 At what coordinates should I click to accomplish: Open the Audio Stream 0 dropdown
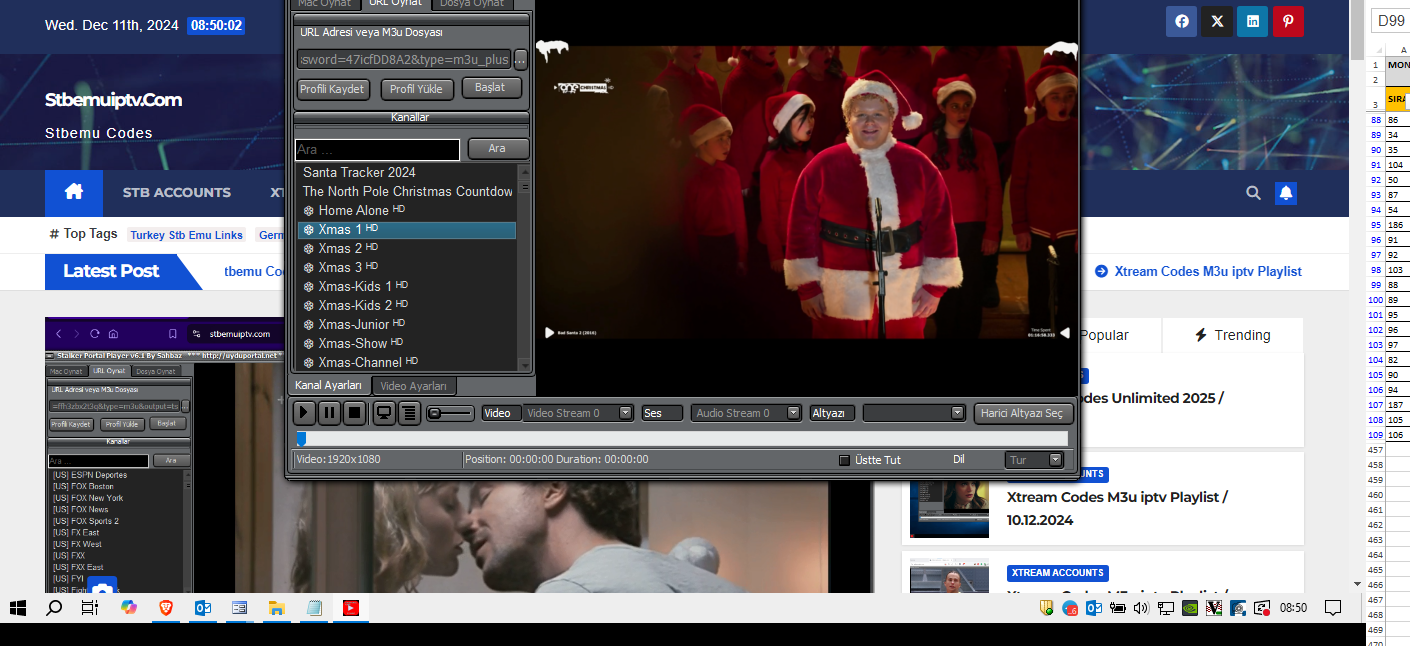pyautogui.click(x=746, y=413)
